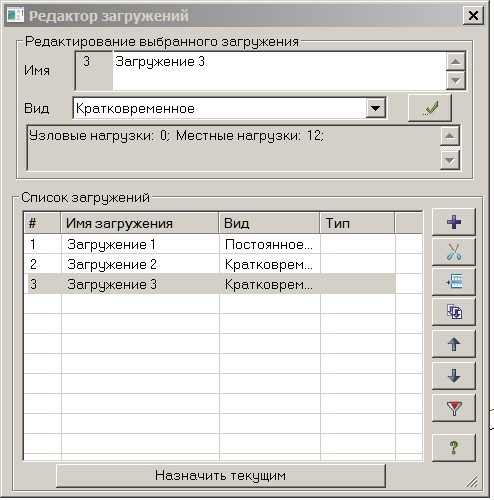The image size is (494, 500).
Task: Close the Редактор загружений dialog
Action: [x=473, y=15]
